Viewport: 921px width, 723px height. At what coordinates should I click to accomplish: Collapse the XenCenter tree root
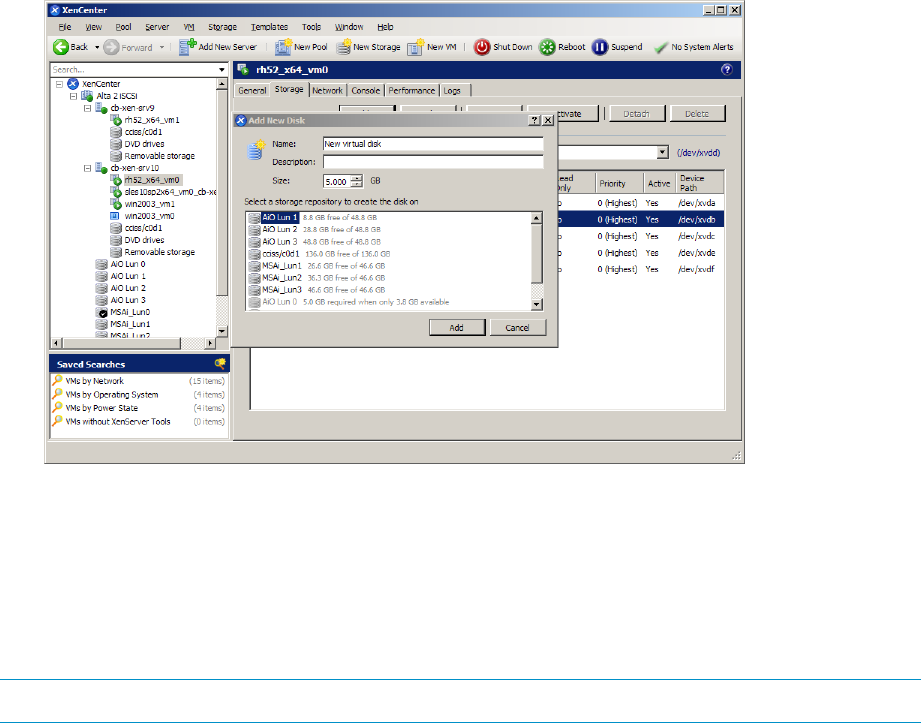[59, 84]
